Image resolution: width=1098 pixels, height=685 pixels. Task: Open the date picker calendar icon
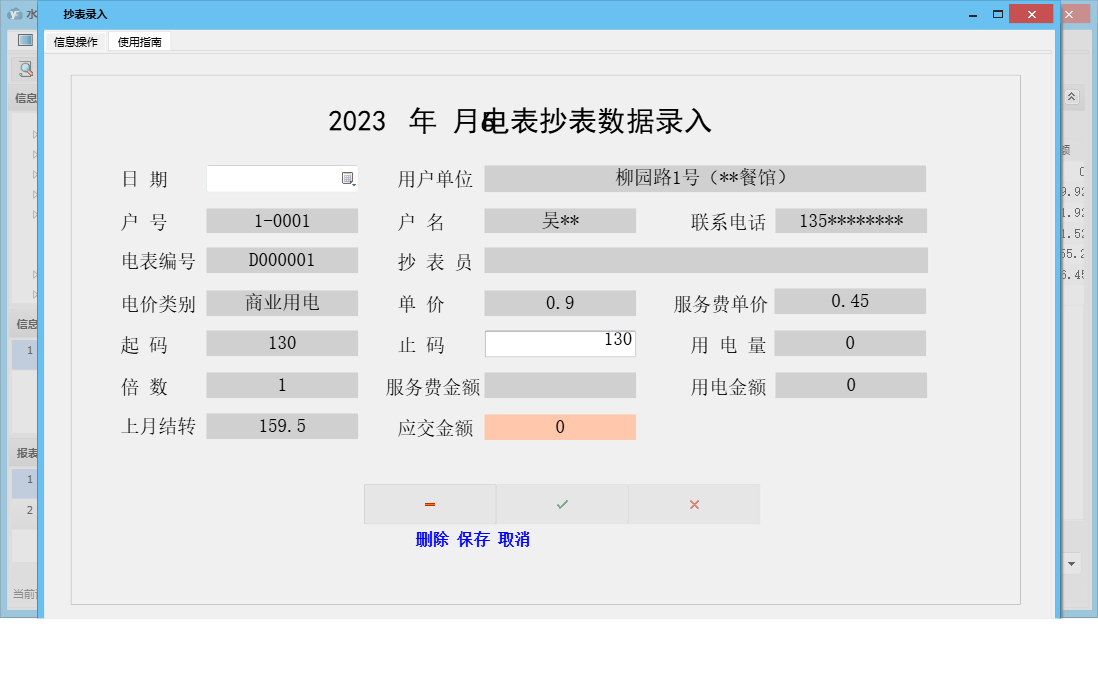coord(349,178)
